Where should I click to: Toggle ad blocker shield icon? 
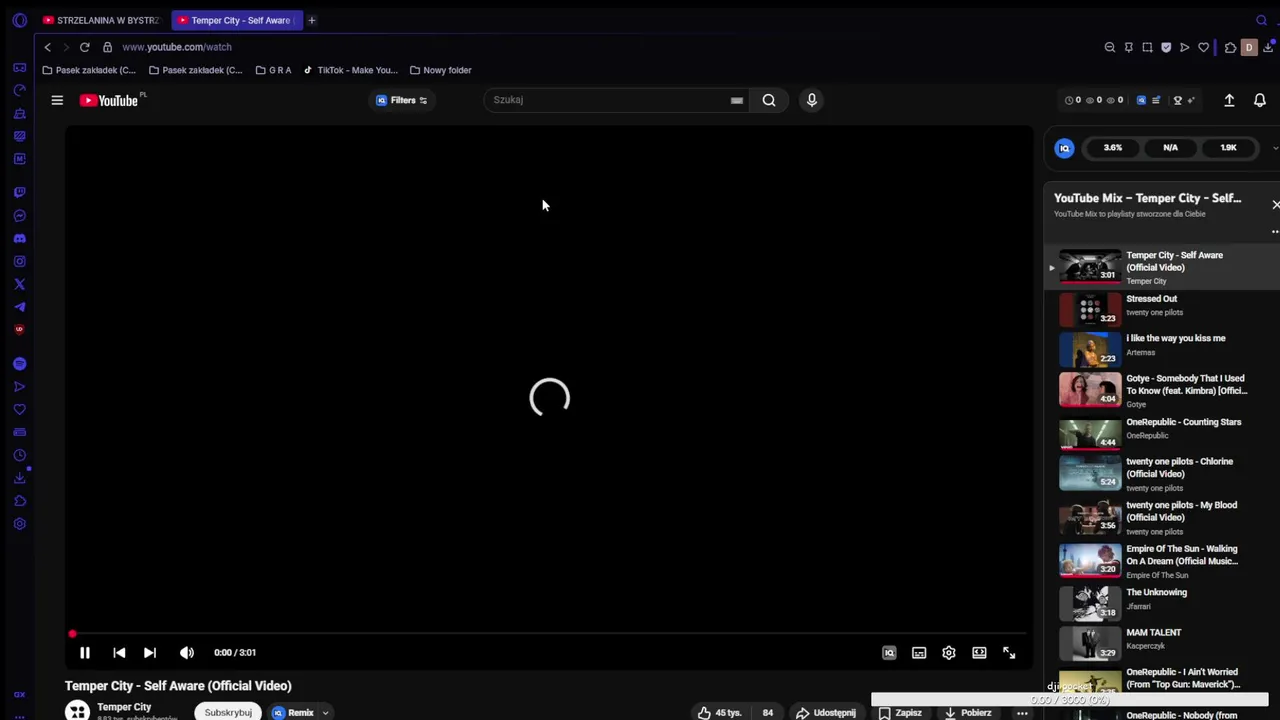(1166, 47)
